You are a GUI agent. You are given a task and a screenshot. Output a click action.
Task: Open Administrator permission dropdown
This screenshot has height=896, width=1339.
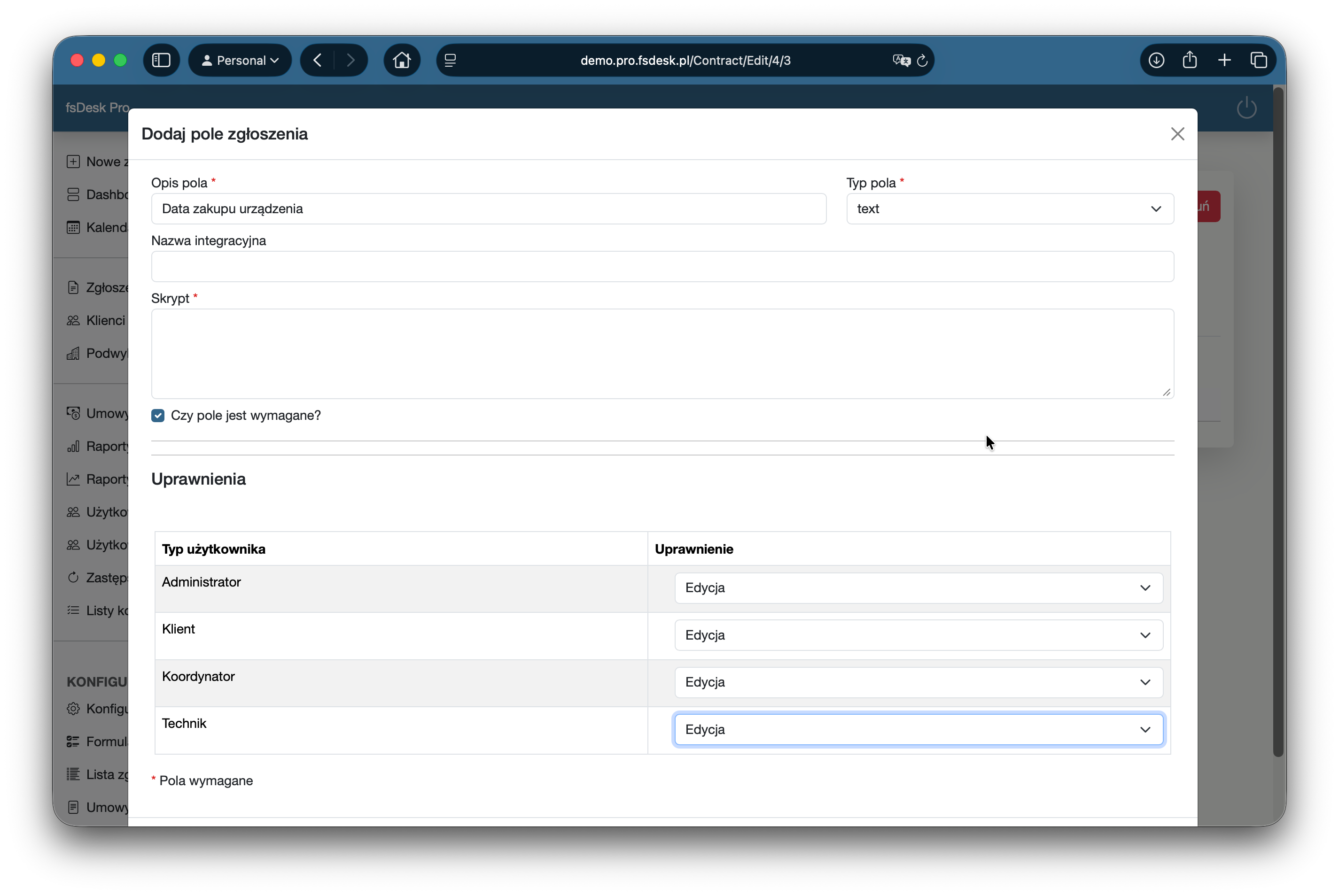(918, 588)
